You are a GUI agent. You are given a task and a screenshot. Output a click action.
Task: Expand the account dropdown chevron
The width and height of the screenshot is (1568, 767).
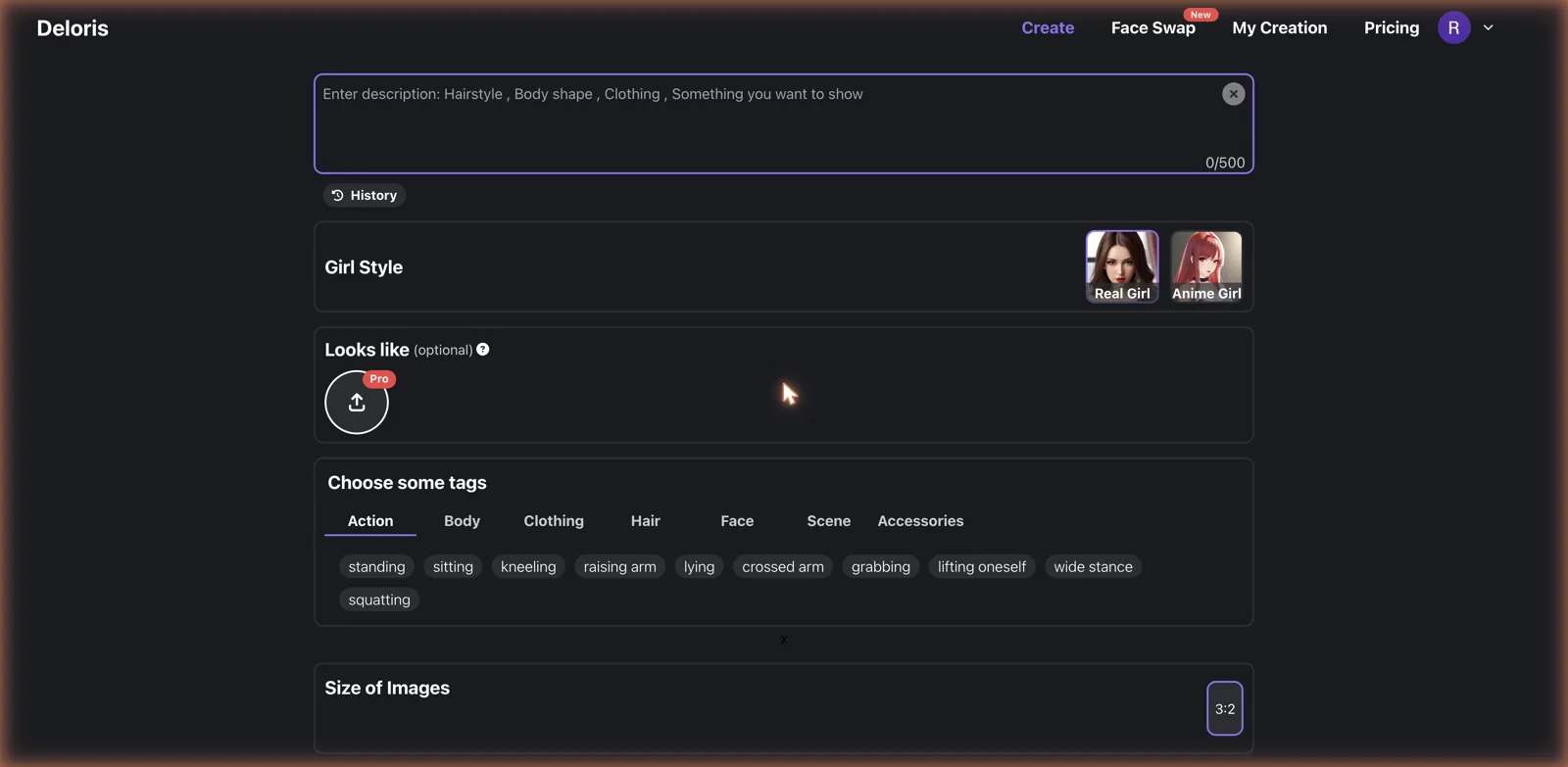tap(1489, 27)
